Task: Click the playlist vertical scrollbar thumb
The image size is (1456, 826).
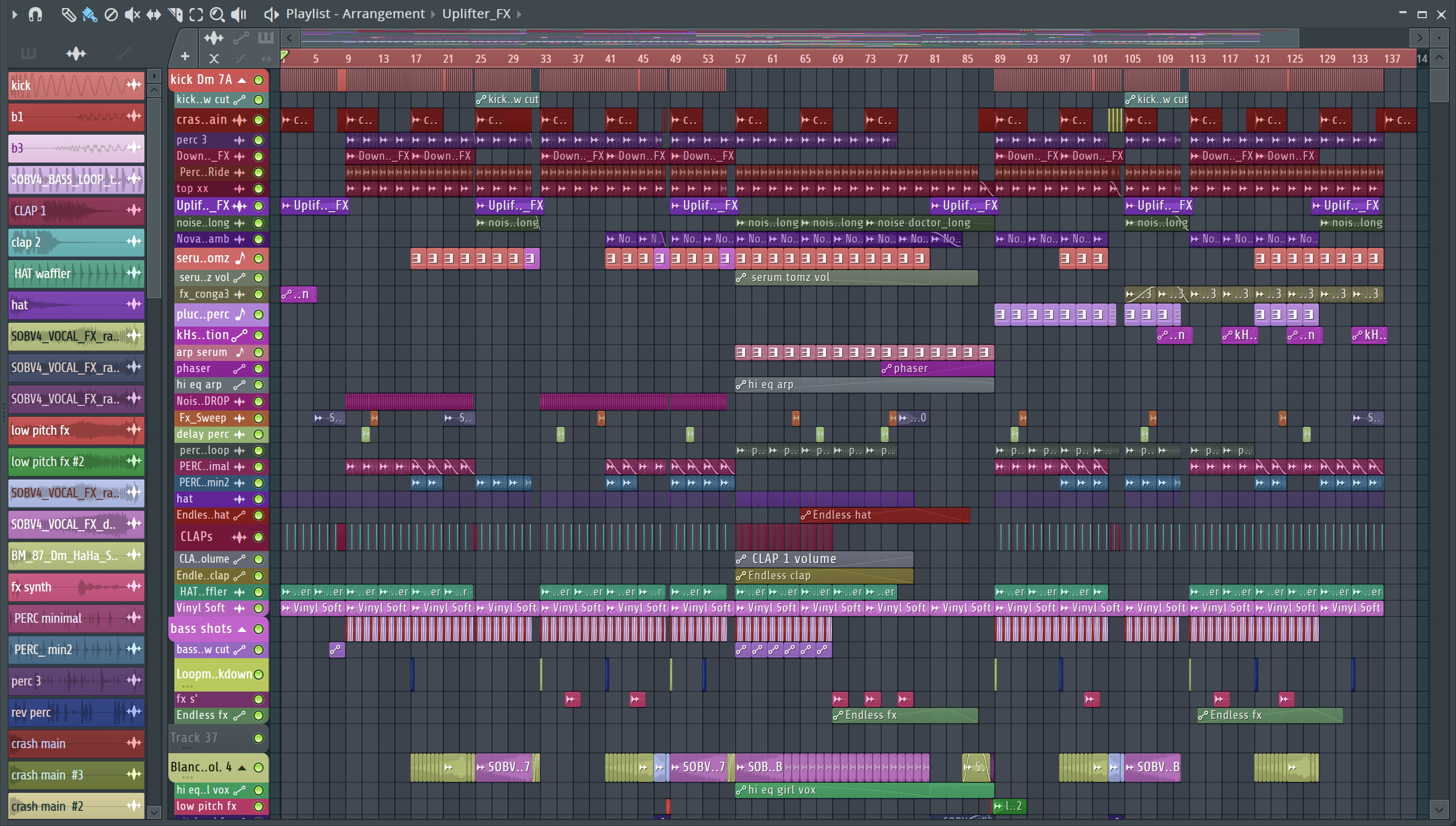Action: (1439, 84)
